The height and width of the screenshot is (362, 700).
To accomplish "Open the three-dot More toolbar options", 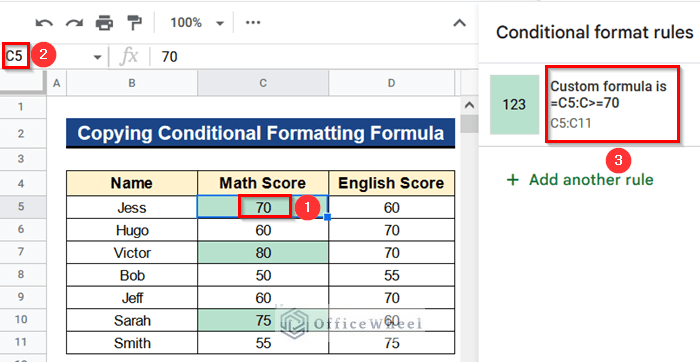I will (x=253, y=22).
